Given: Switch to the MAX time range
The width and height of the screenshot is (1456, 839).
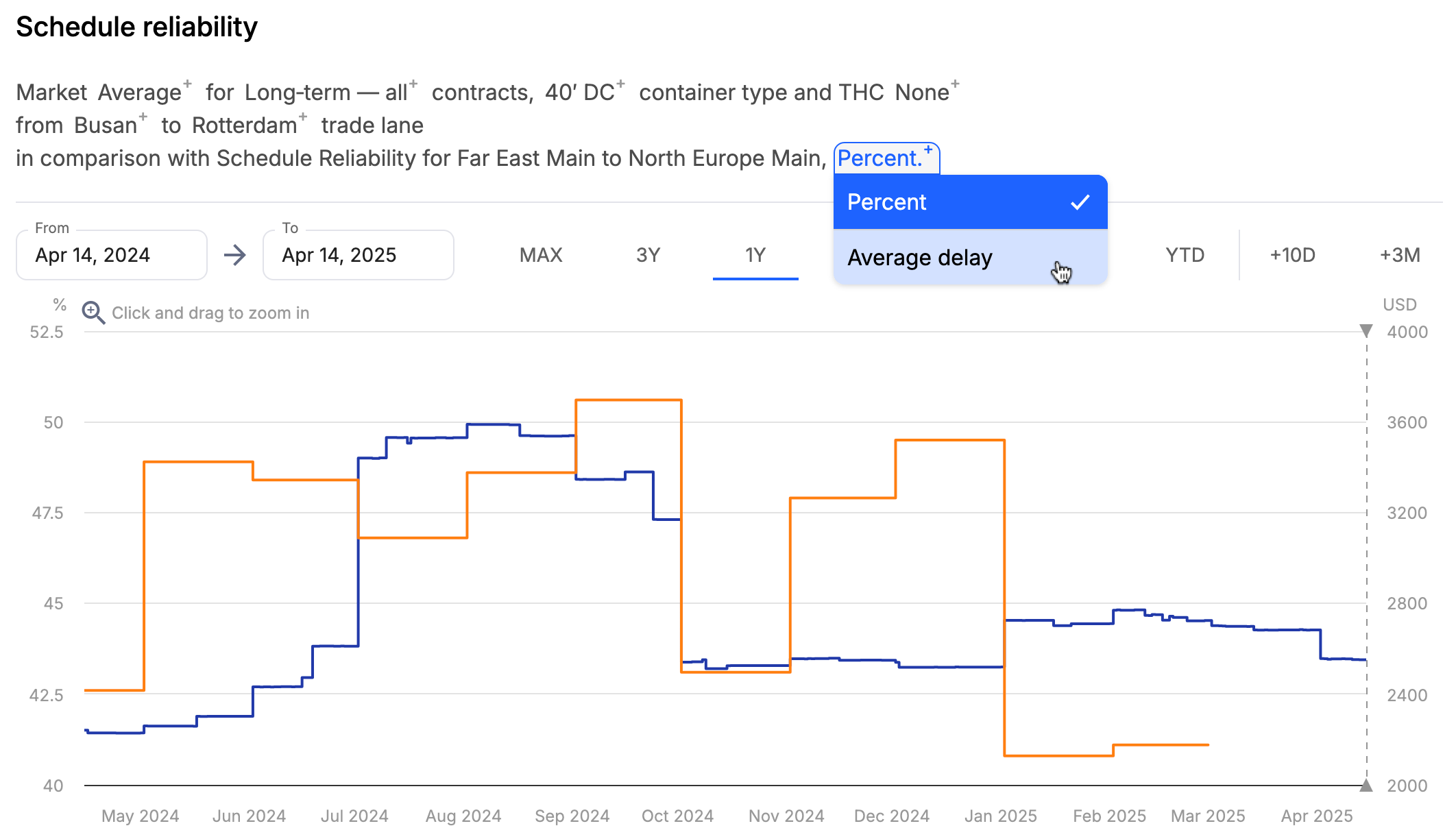Looking at the screenshot, I should [x=541, y=255].
